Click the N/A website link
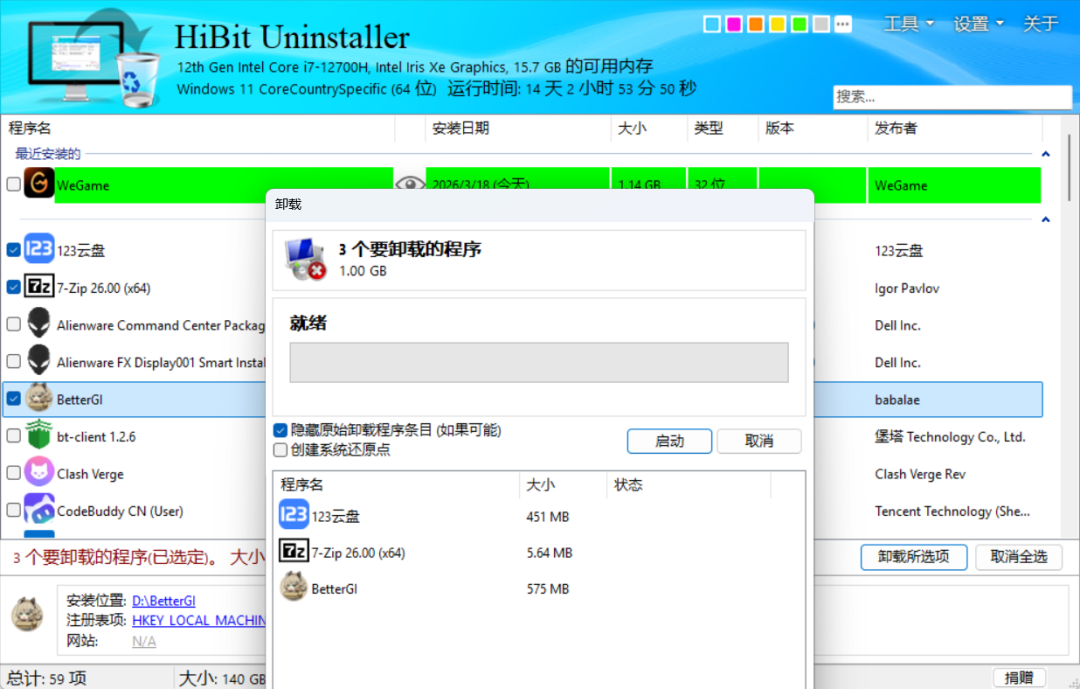 click(144, 641)
